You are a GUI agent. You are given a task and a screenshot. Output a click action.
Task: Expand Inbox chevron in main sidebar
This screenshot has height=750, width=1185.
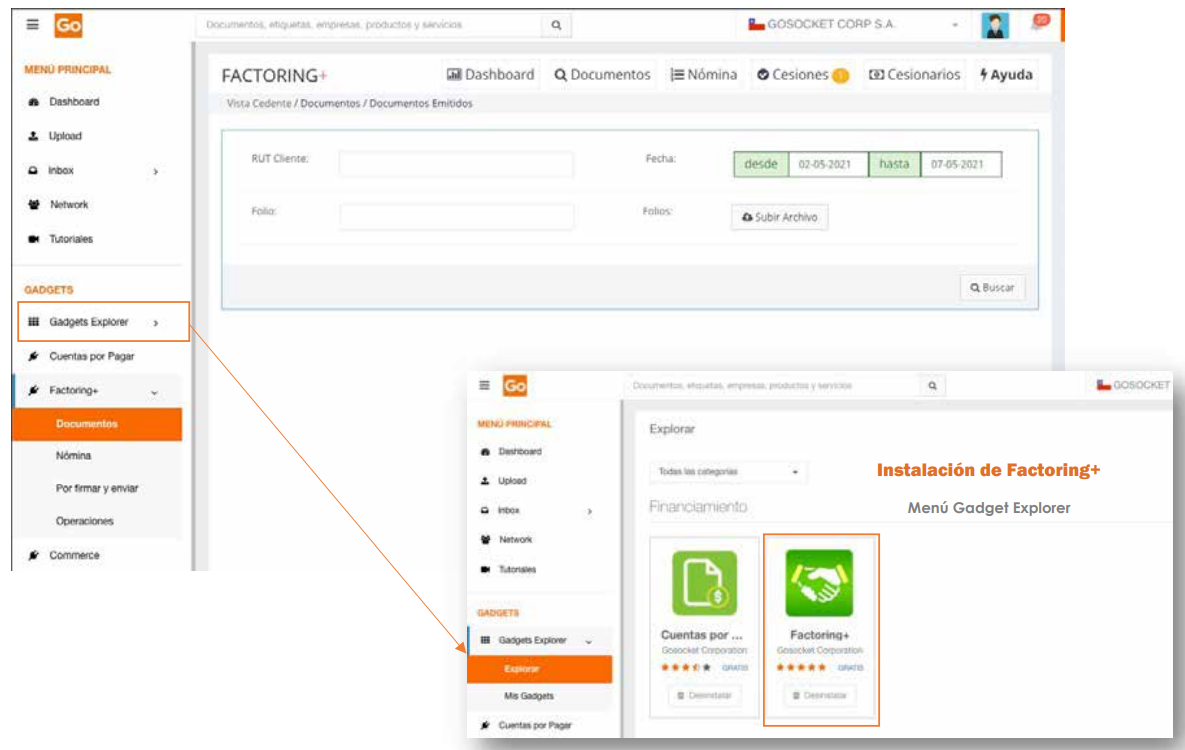(x=156, y=172)
